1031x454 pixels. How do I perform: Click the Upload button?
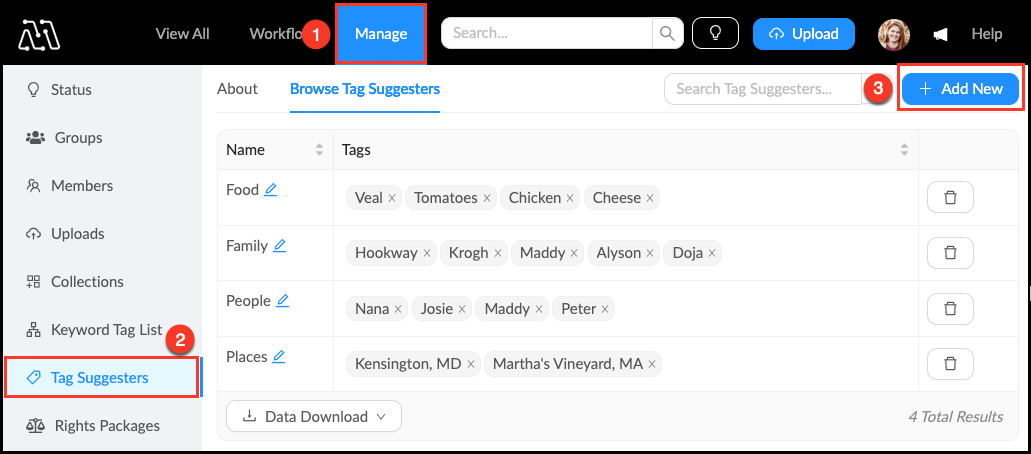point(803,34)
